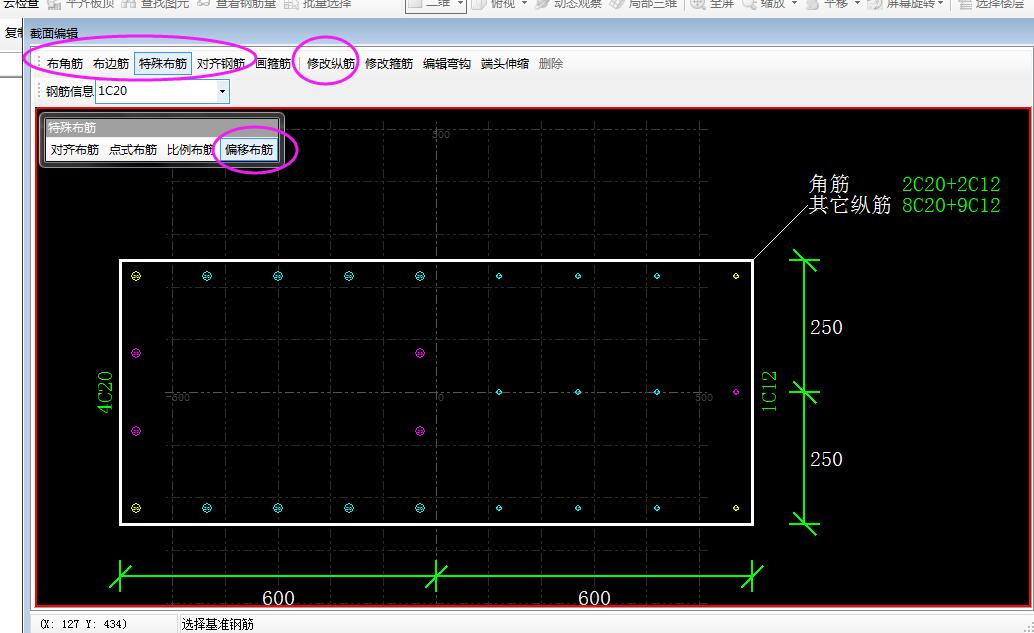Pick the lower magenta rebar on center line
This screenshot has height=633, width=1034.
[x=420, y=431]
